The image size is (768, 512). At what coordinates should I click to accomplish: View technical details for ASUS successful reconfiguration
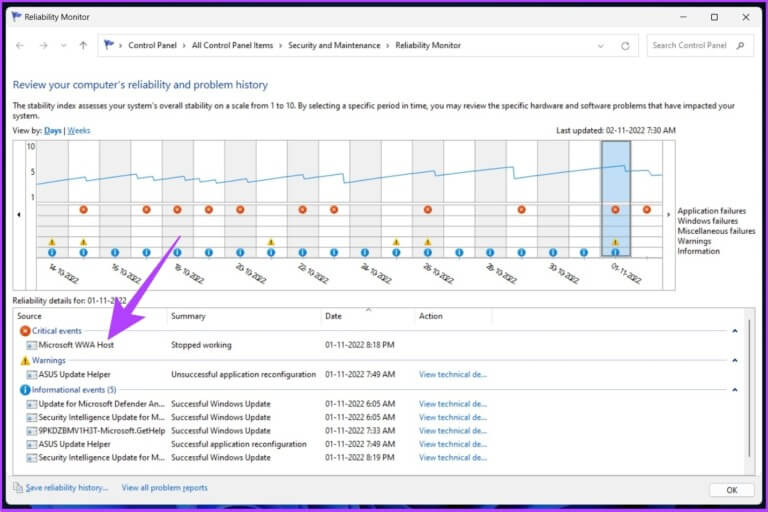(x=453, y=444)
